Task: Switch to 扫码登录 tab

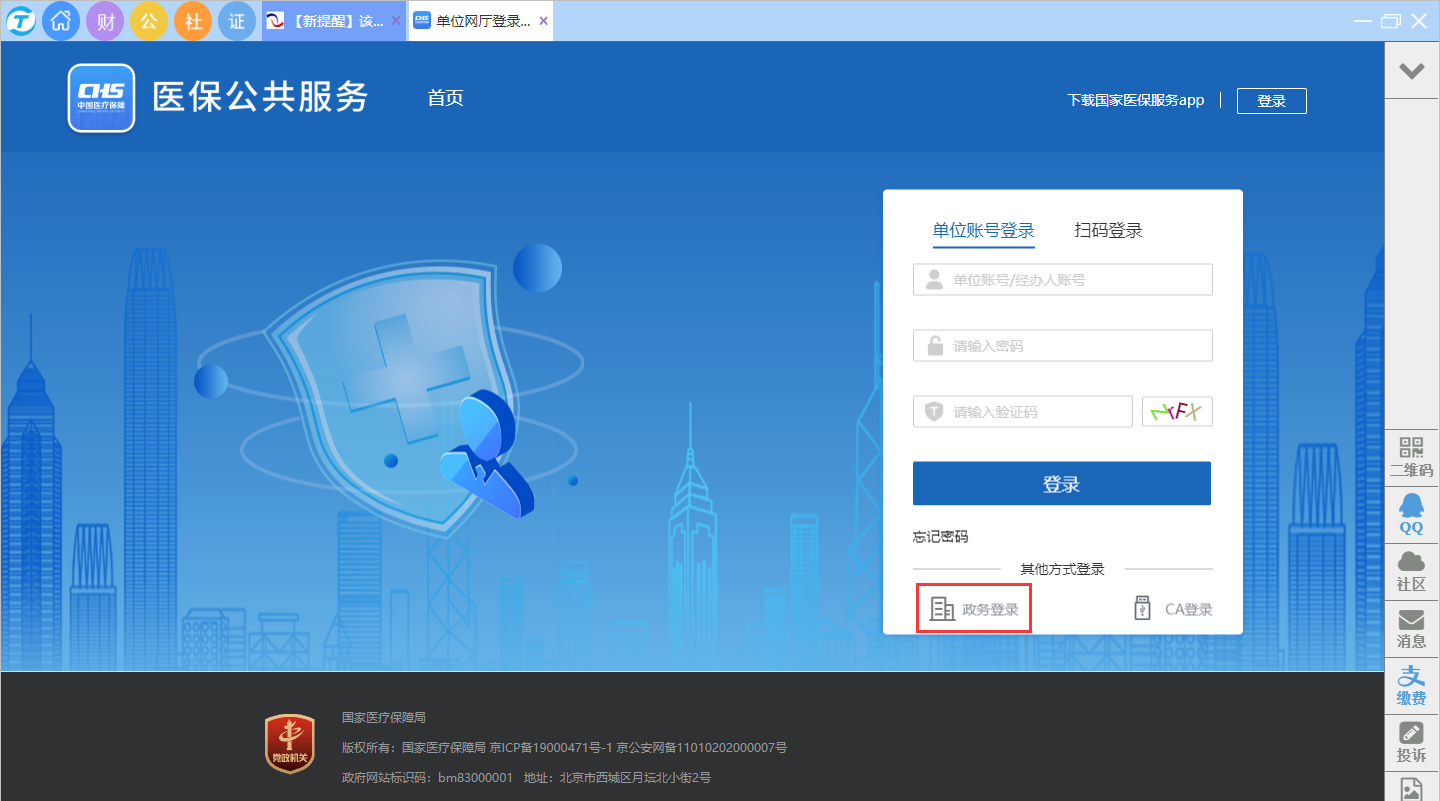Action: coord(1108,231)
